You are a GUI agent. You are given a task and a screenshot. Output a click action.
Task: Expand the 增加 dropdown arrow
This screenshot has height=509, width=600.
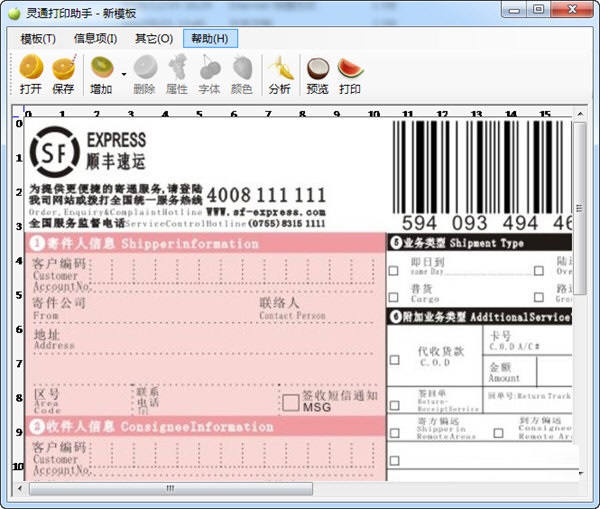(x=124, y=74)
